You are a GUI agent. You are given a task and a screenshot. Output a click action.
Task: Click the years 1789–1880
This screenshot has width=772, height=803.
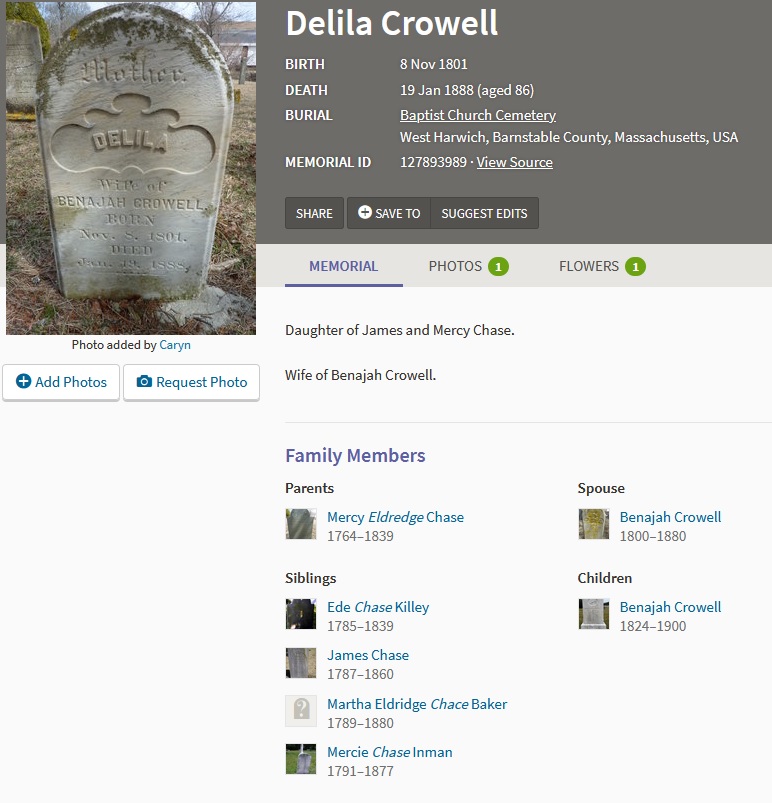[360, 723]
